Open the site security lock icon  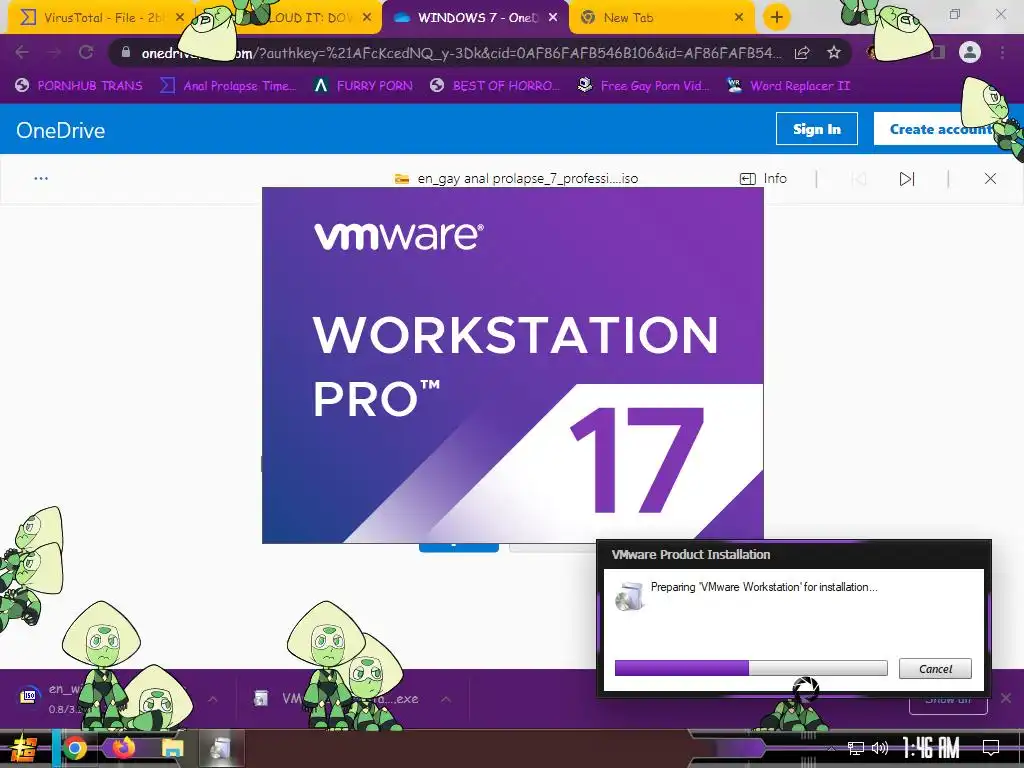(x=126, y=52)
